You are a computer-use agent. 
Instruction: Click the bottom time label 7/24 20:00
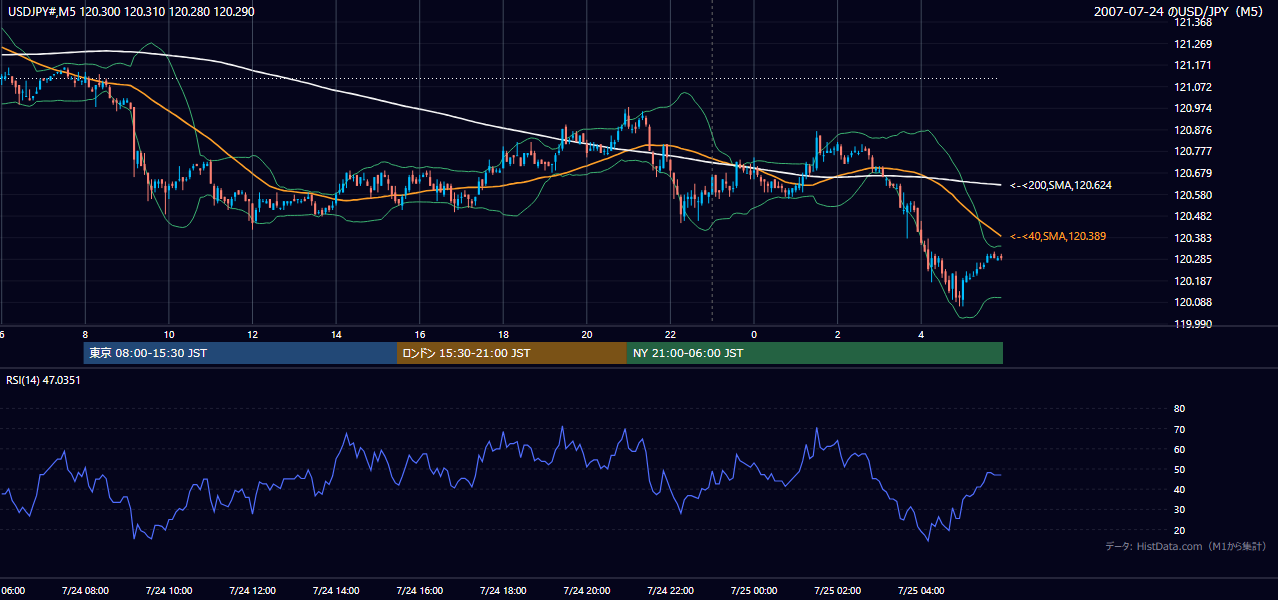586,591
